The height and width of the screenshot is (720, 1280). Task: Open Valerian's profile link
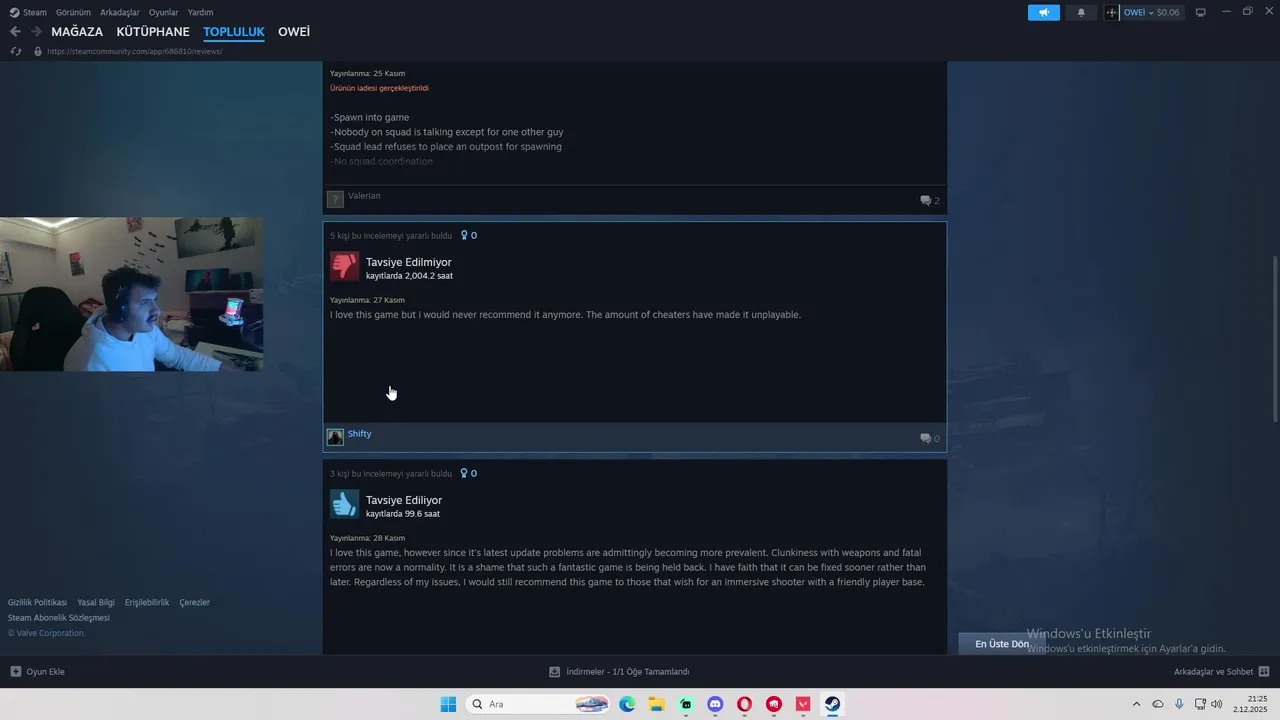click(x=364, y=196)
